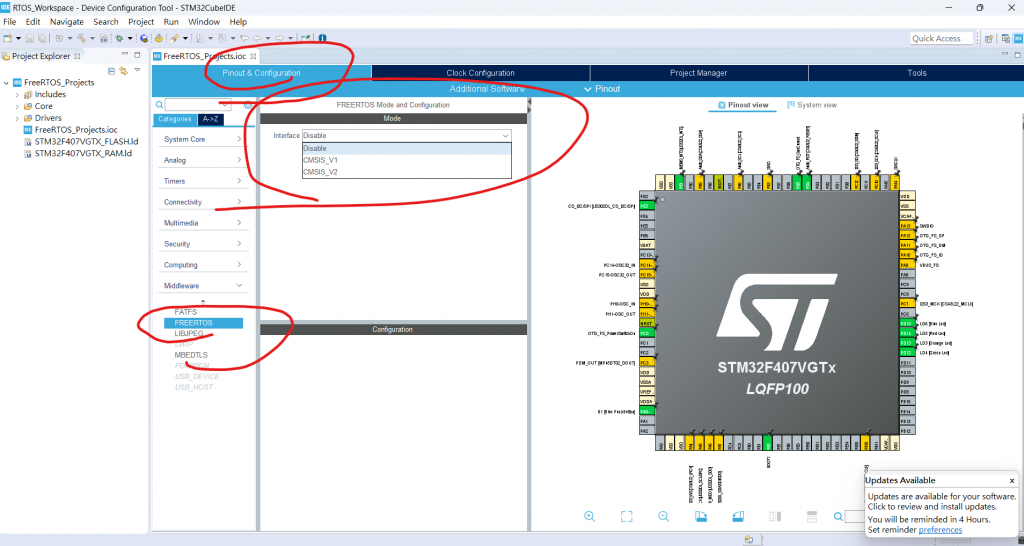The height and width of the screenshot is (546, 1024).
Task: Click the Fit to screen icon under pinout
Action: [626, 517]
